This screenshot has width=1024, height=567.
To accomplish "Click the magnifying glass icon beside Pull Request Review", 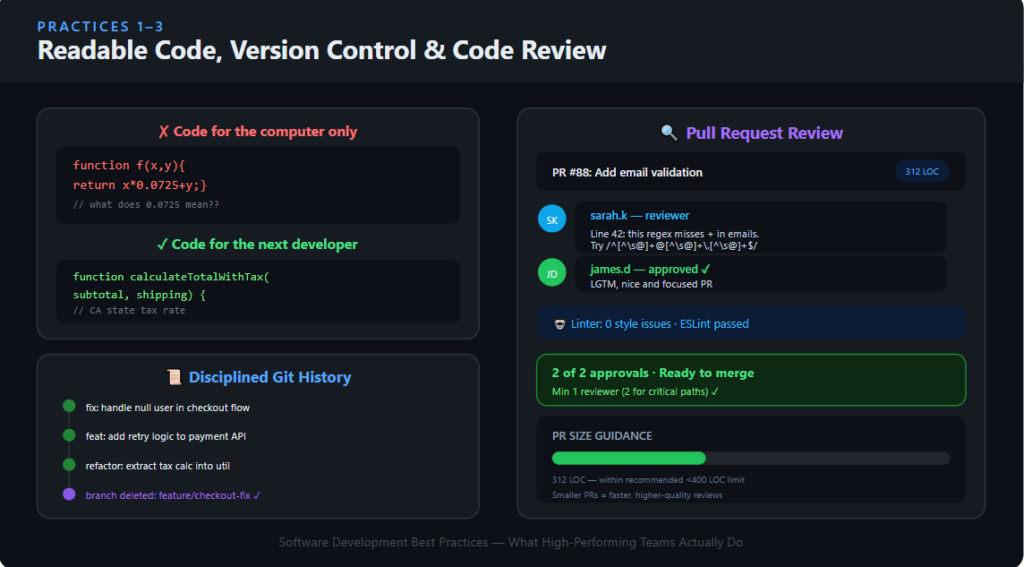I will coord(669,133).
